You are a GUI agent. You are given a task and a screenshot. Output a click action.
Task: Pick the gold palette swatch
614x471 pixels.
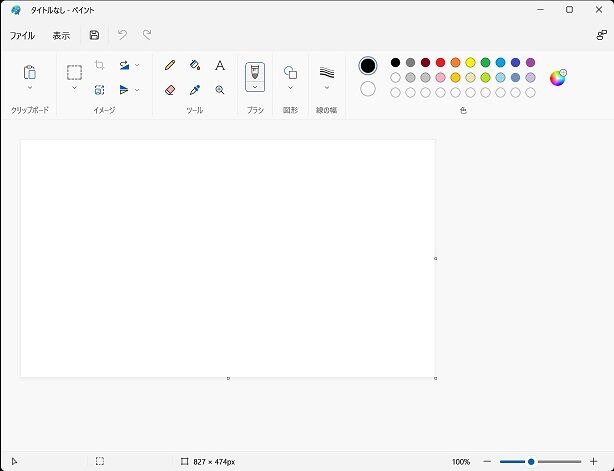tap(455, 78)
